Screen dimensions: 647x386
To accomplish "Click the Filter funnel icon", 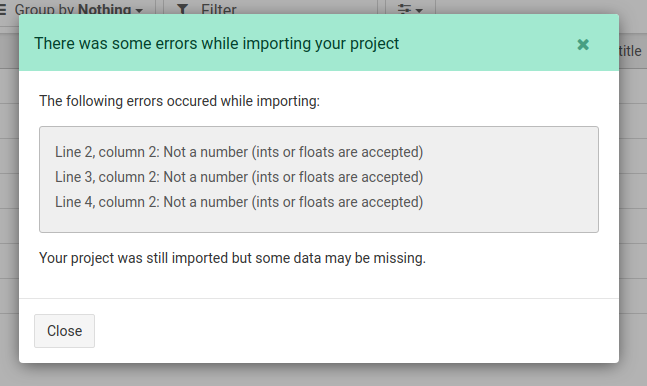I will (x=182, y=8).
